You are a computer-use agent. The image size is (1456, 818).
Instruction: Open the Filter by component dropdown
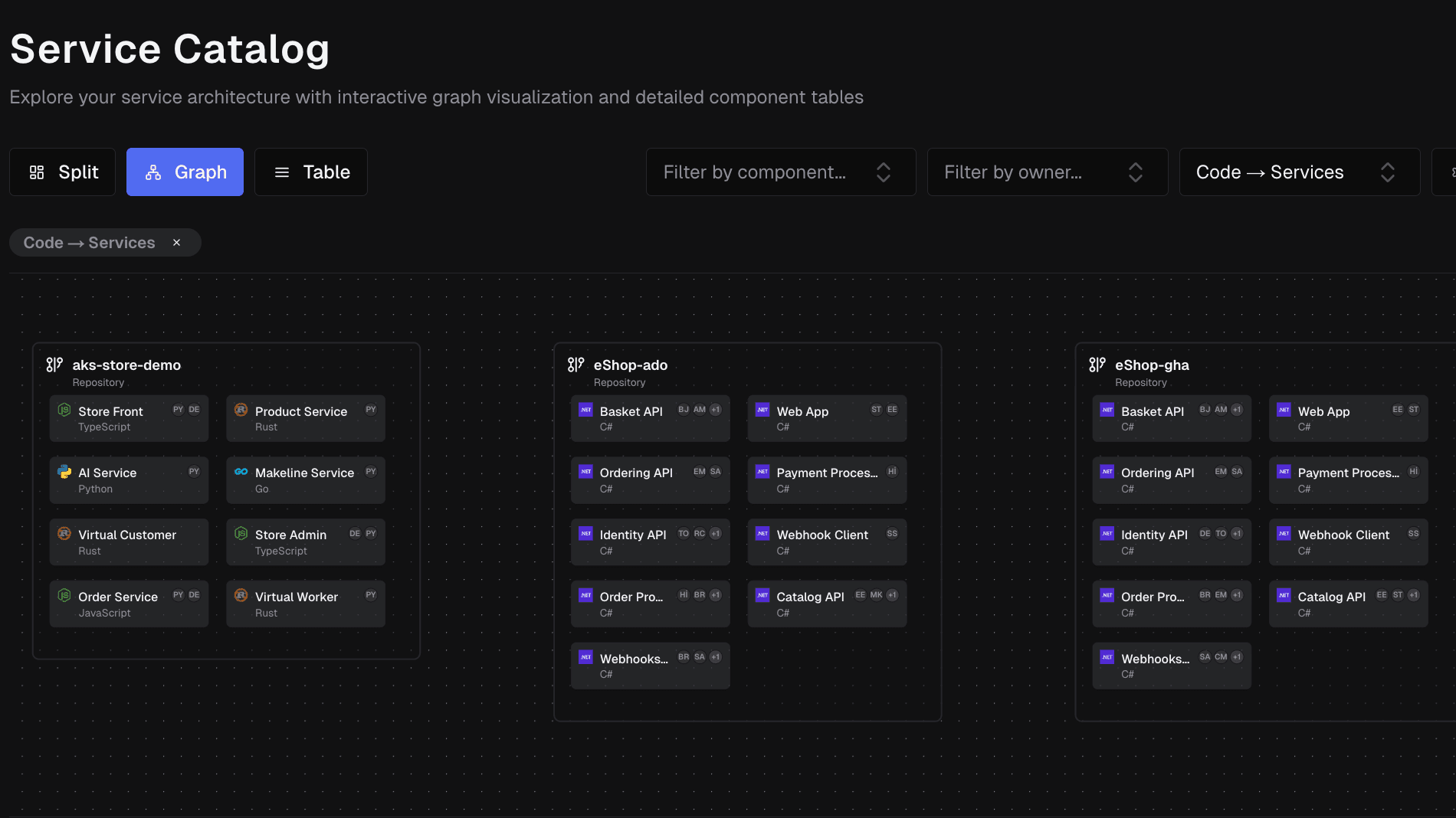tap(780, 172)
